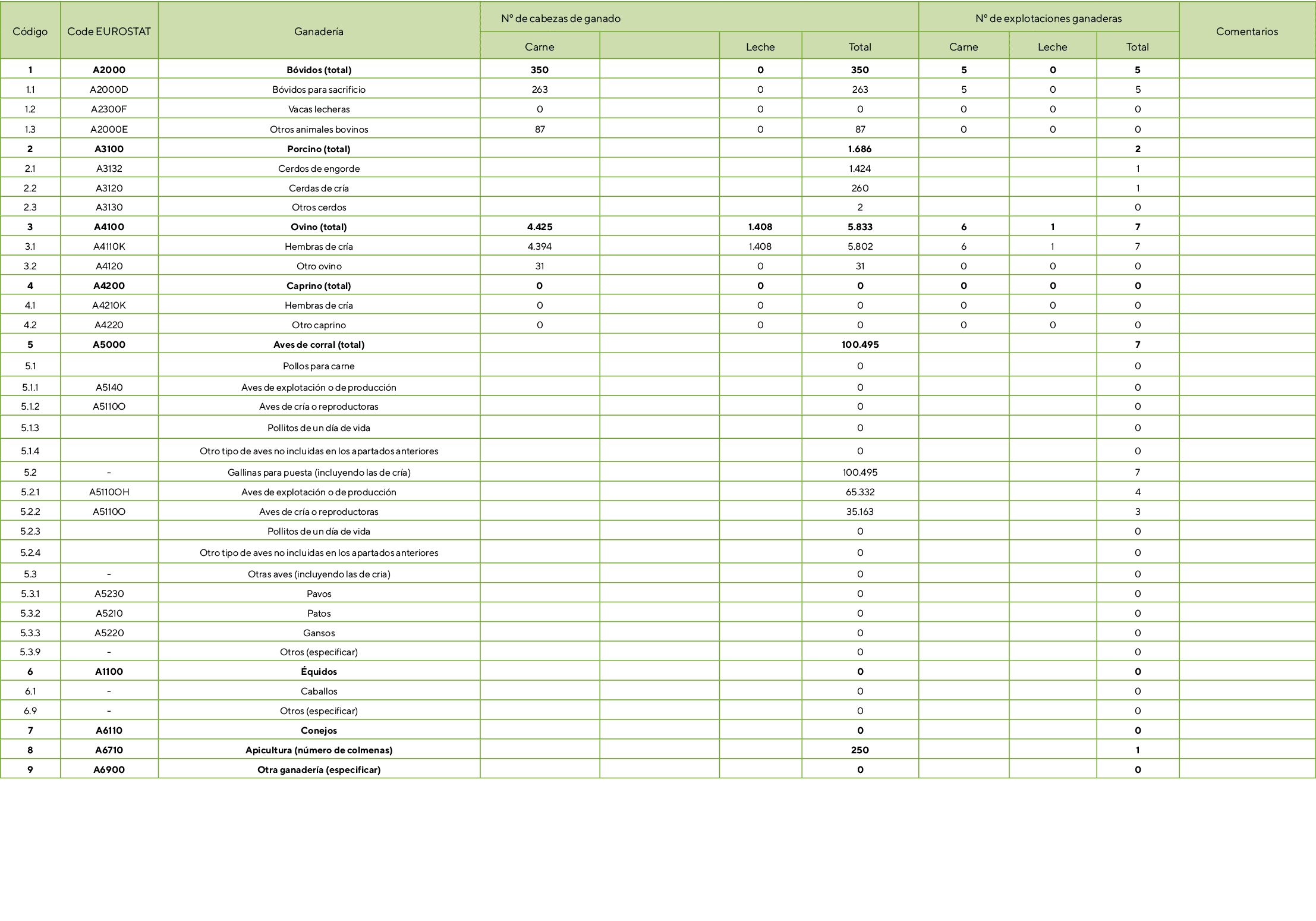Viewport: 1316px width, 921px height.
Task: Select the Cerdos de engorde row label
Action: pos(319,168)
